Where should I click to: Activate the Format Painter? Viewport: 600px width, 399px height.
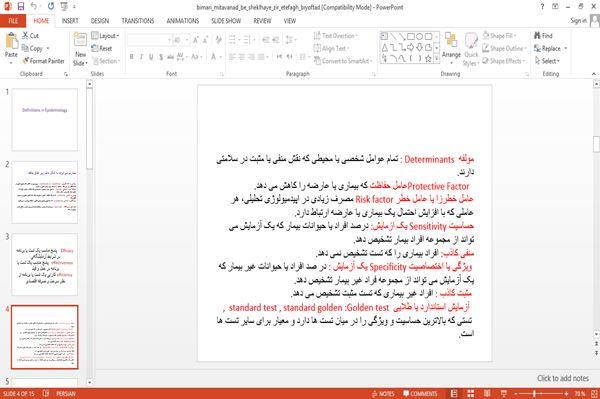(43, 61)
